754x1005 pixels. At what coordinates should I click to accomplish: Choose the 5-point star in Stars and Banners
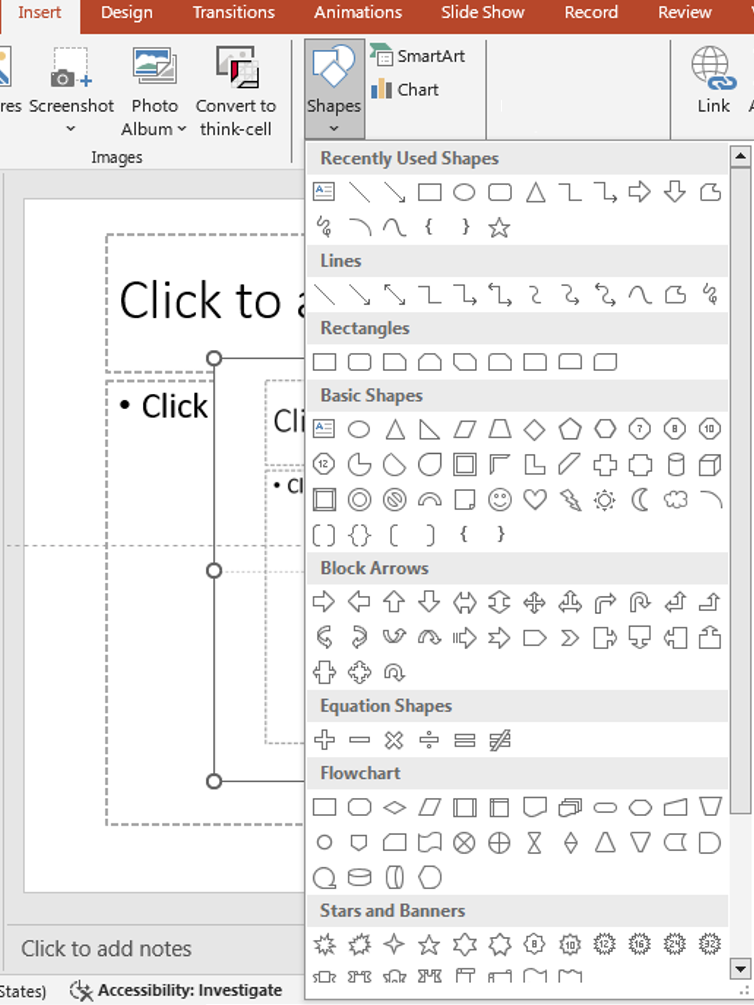pyautogui.click(x=429, y=944)
